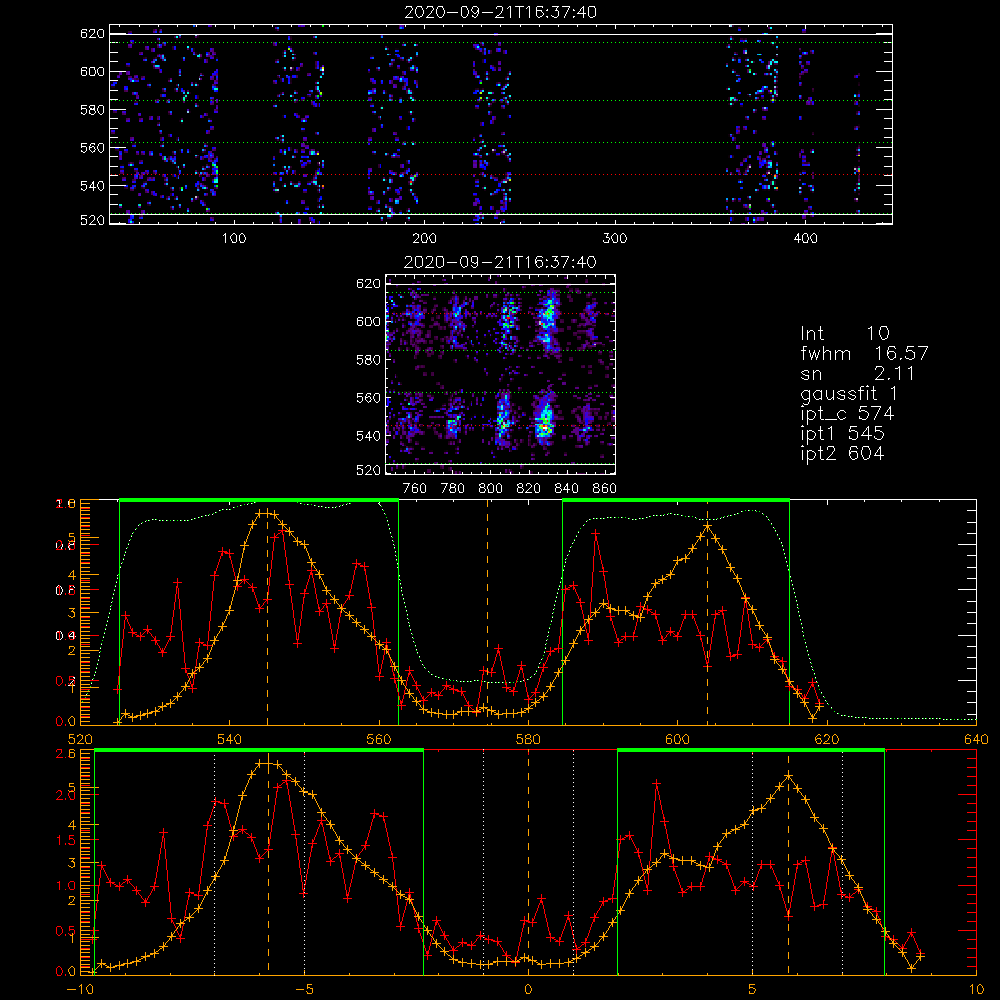Click the title timestamp above the wide top image

[x=501, y=12]
